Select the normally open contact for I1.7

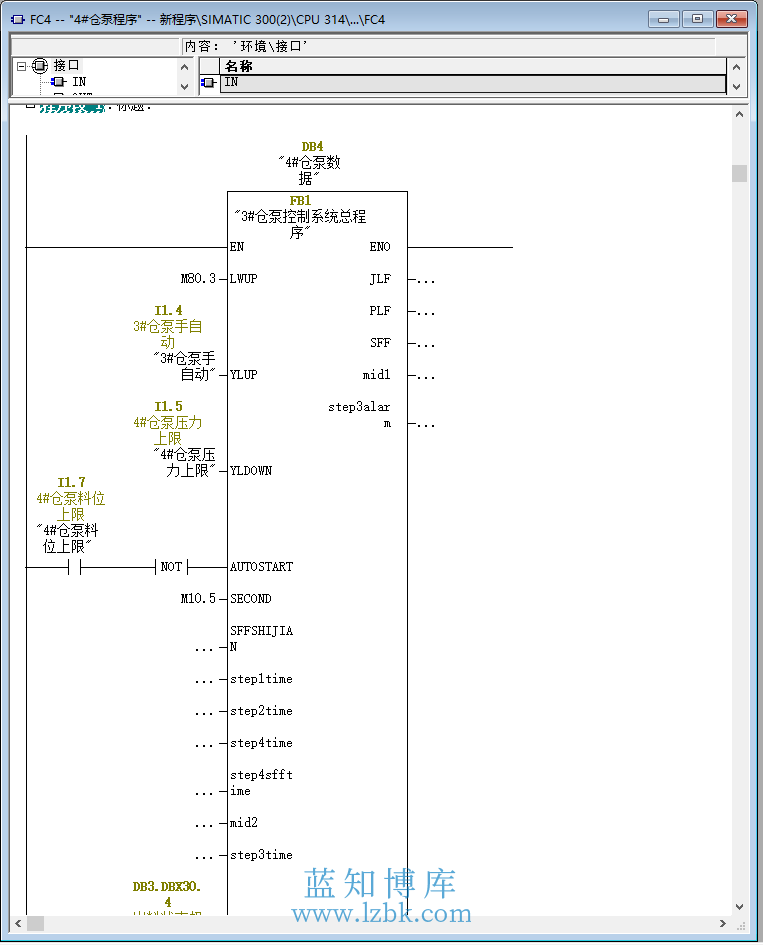pos(74,567)
